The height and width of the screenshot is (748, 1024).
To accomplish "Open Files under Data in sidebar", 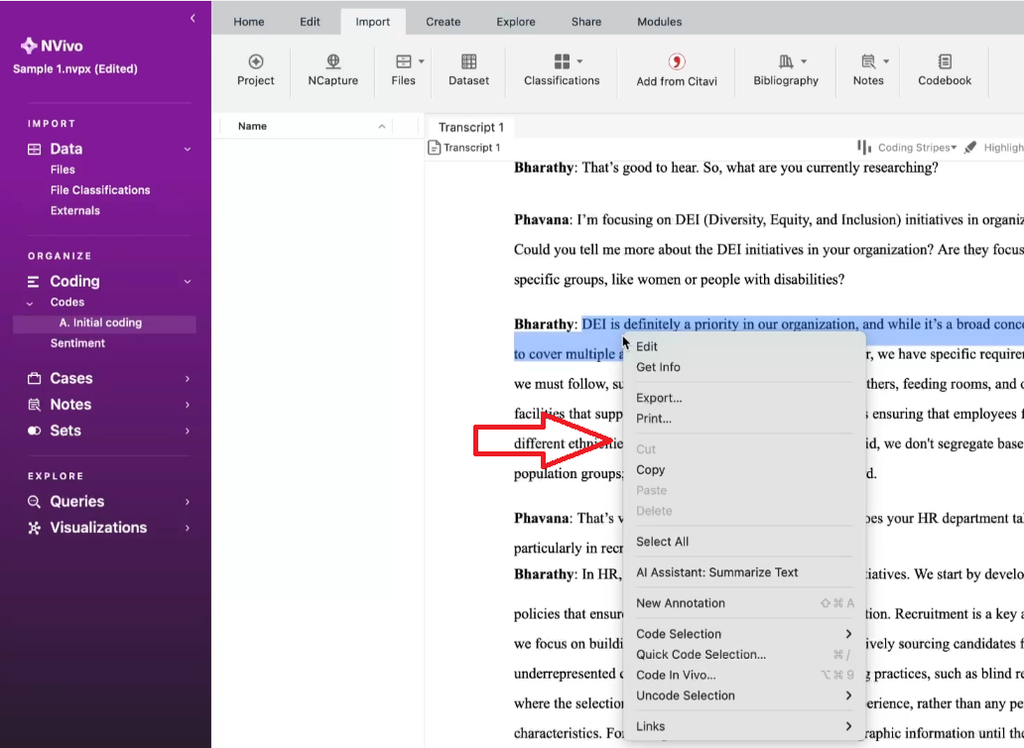I will click(63, 170).
